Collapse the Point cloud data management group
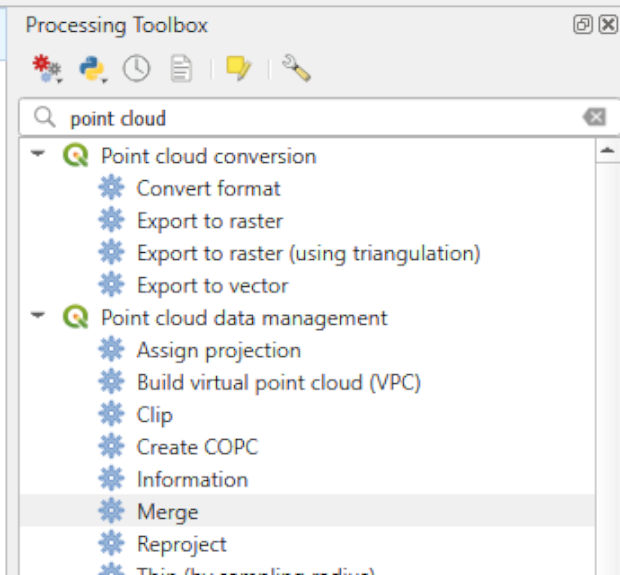This screenshot has width=620, height=575. [x=38, y=317]
